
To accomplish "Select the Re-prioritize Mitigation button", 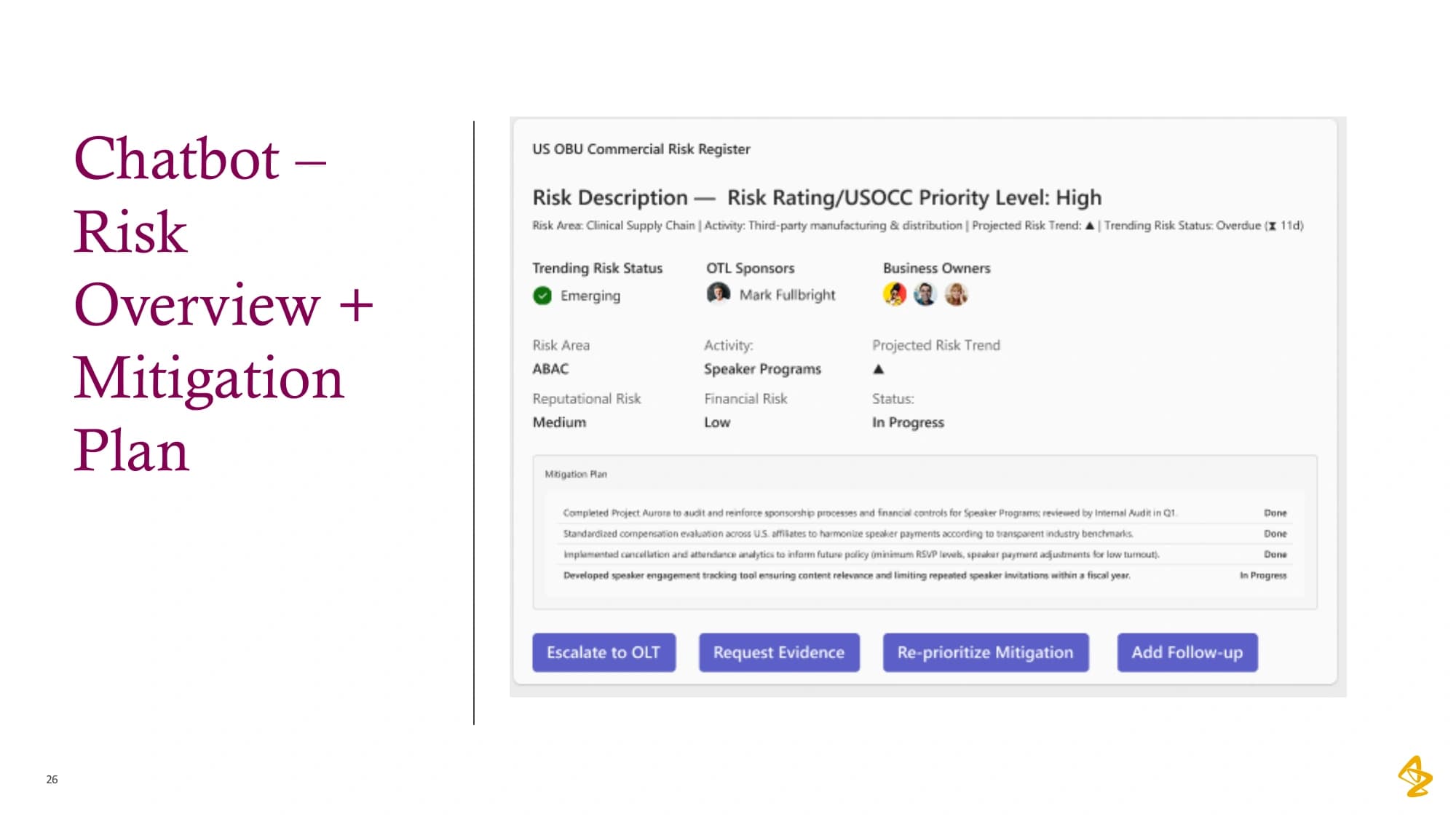I will point(986,652).
